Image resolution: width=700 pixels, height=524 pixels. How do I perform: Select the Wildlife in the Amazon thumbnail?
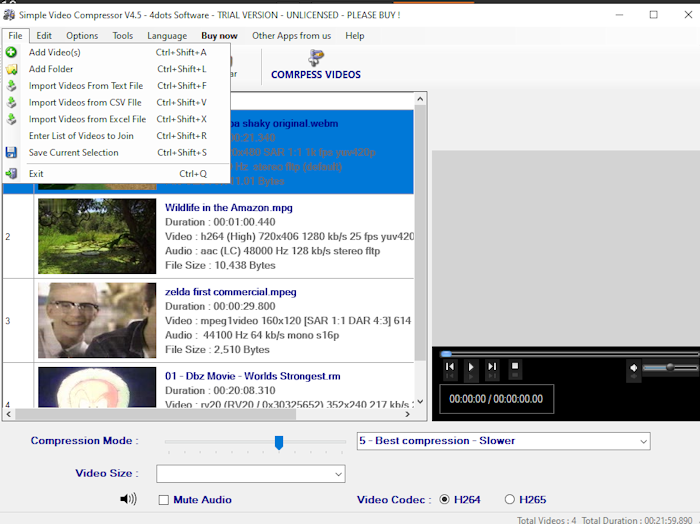(96, 236)
